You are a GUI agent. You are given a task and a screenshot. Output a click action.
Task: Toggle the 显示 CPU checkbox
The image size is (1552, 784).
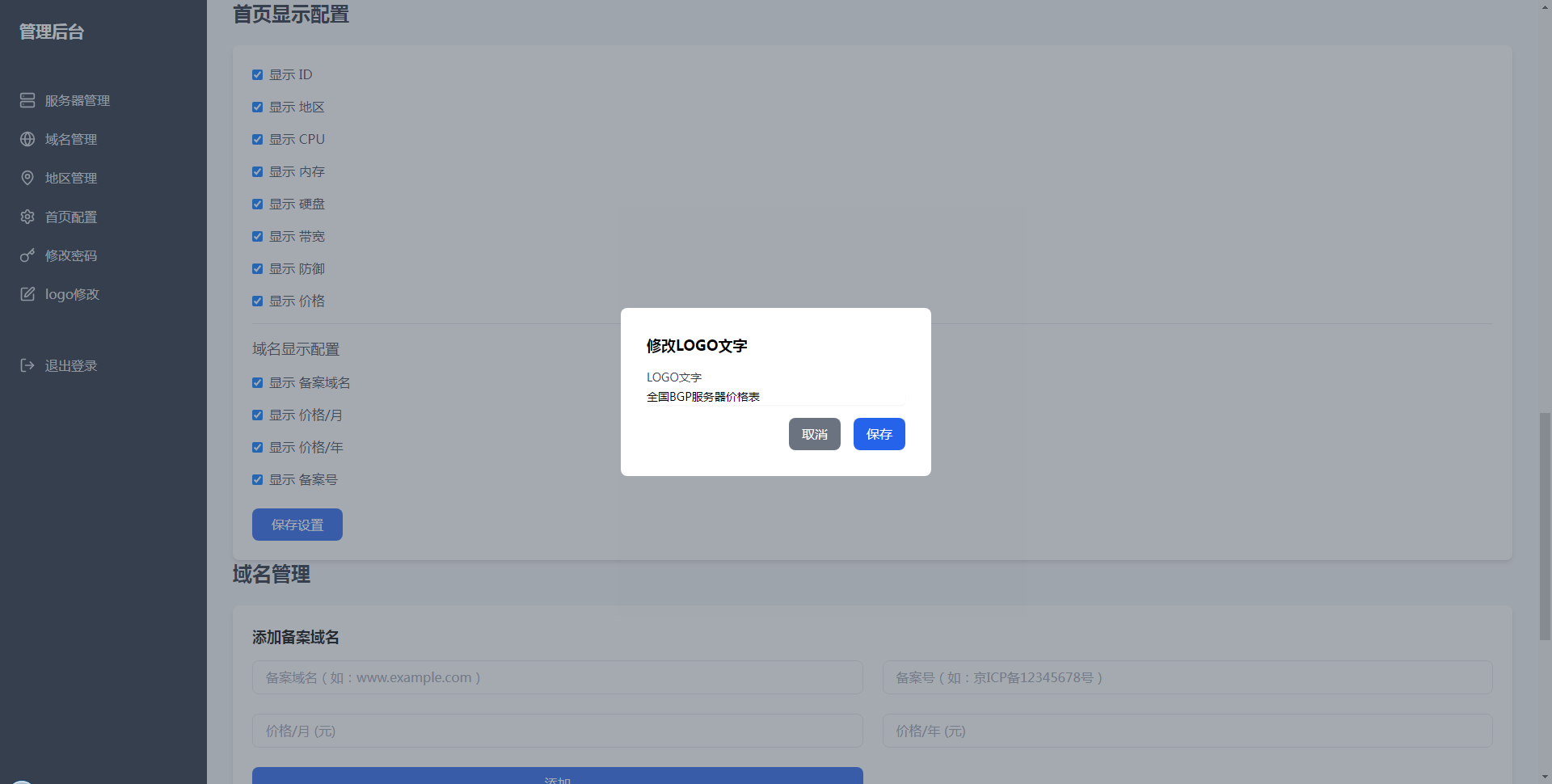pos(257,140)
